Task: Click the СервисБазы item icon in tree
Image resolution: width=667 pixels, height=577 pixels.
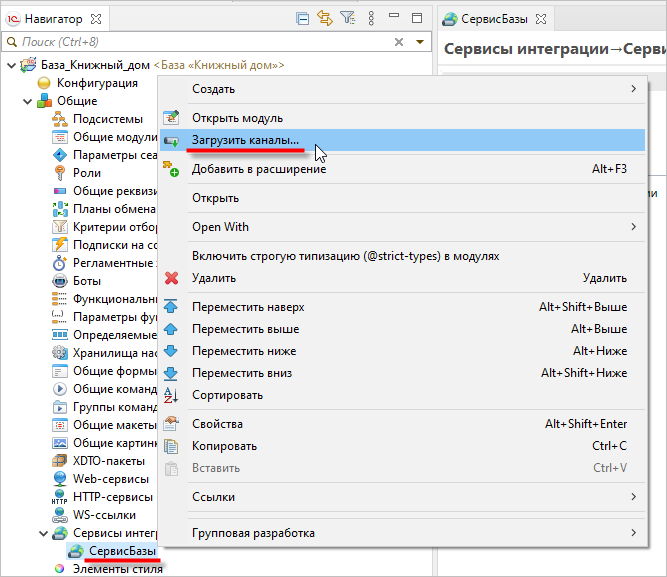Action: 75,551
